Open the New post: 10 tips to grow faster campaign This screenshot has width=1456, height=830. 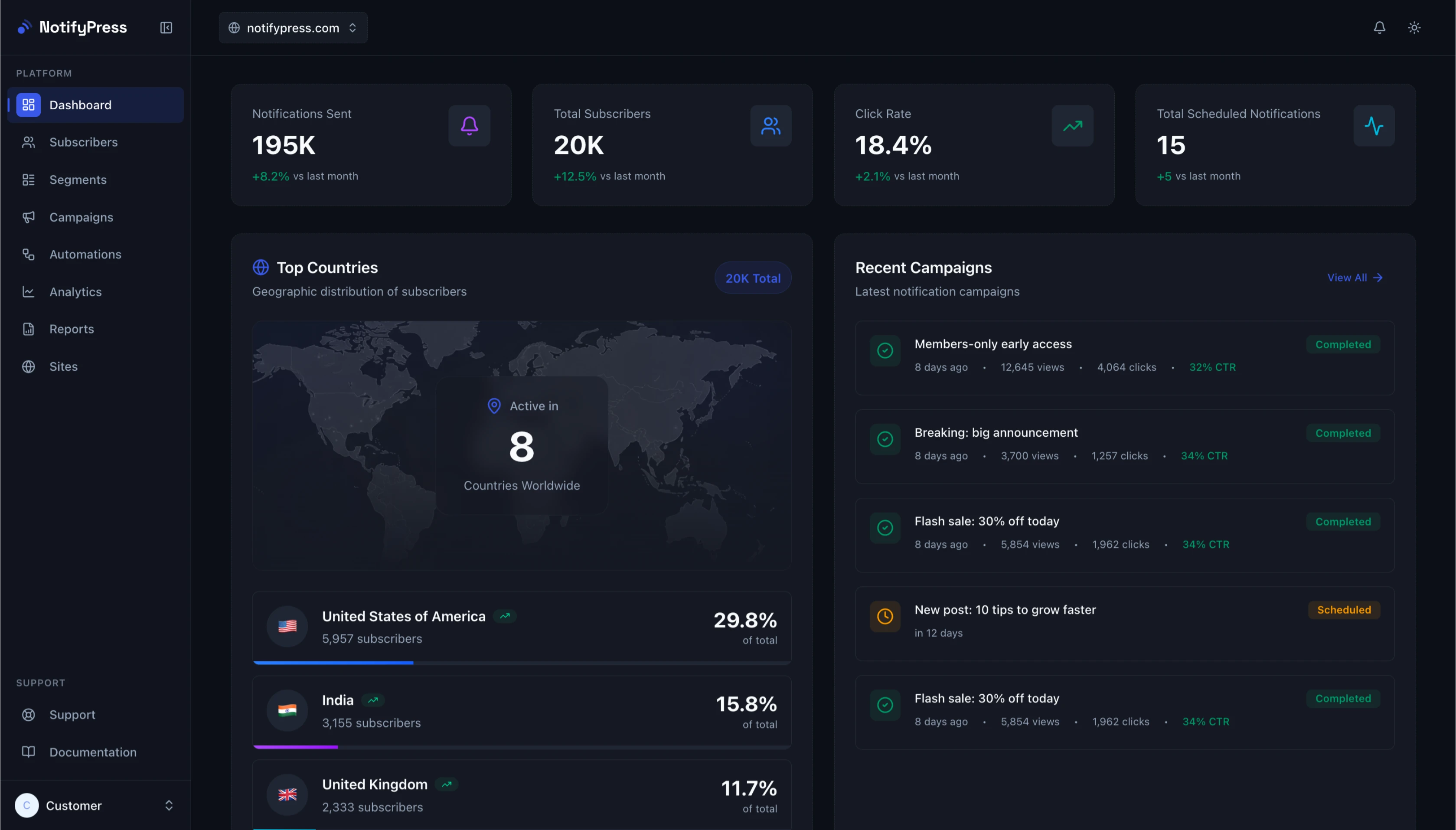[1124, 624]
